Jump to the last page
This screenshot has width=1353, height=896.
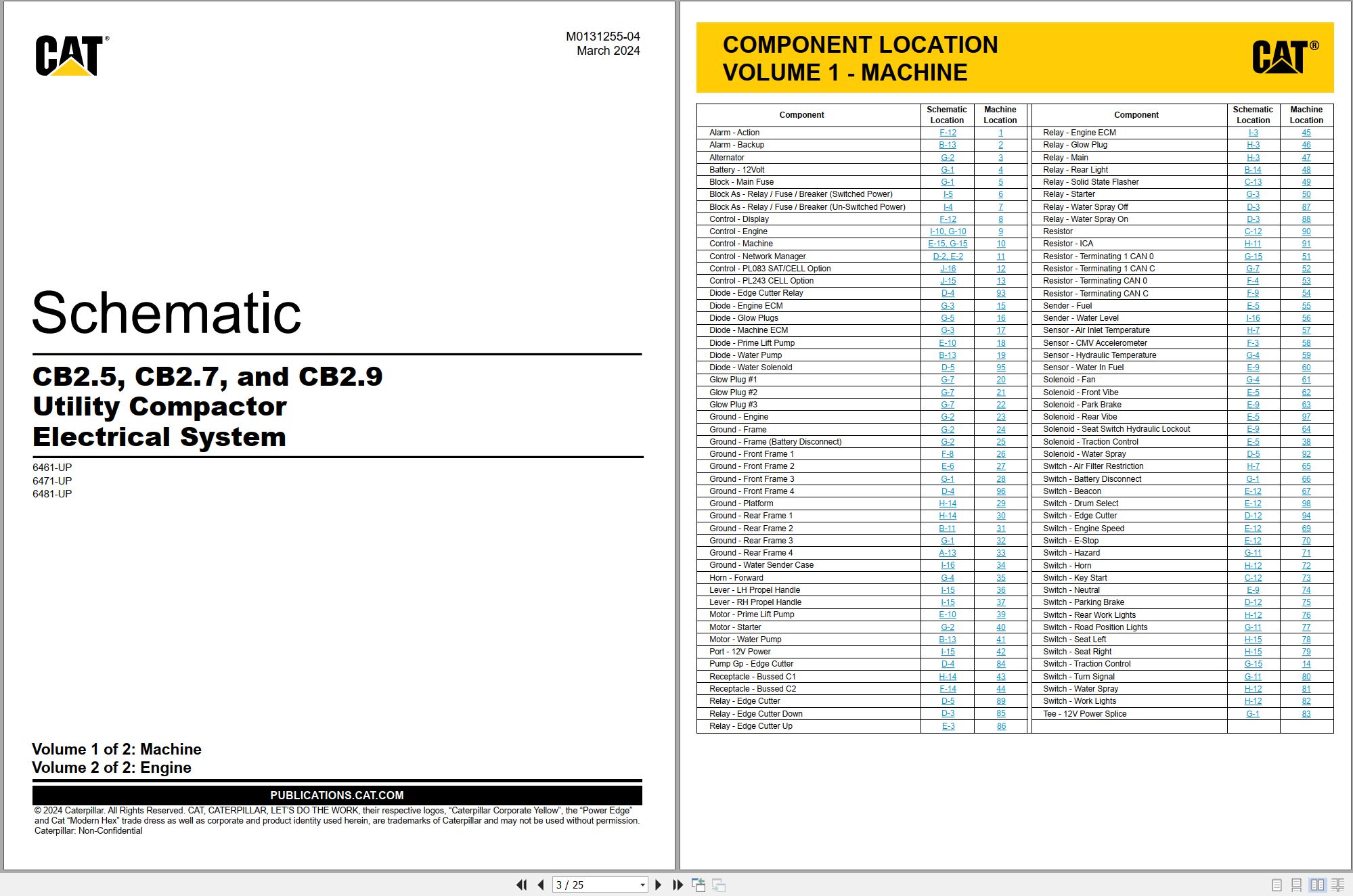click(678, 884)
